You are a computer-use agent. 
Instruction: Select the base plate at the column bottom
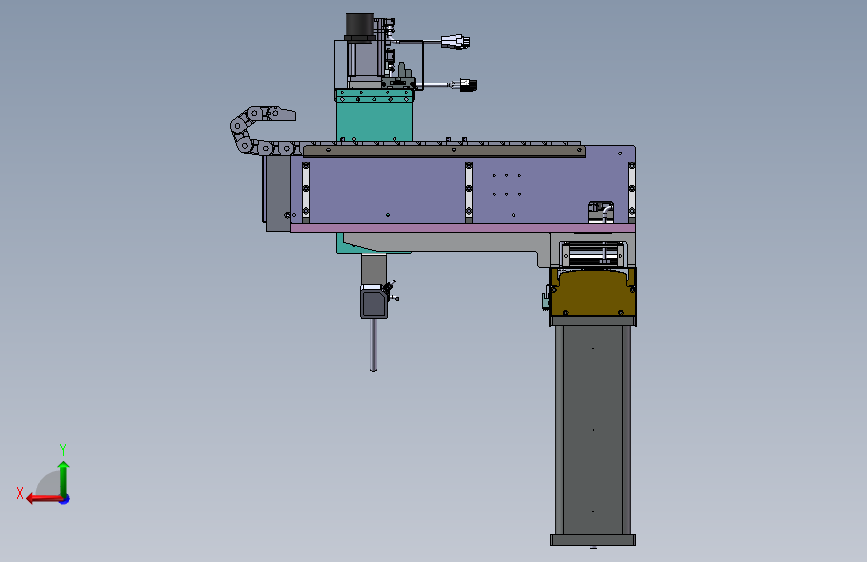[x=593, y=540]
